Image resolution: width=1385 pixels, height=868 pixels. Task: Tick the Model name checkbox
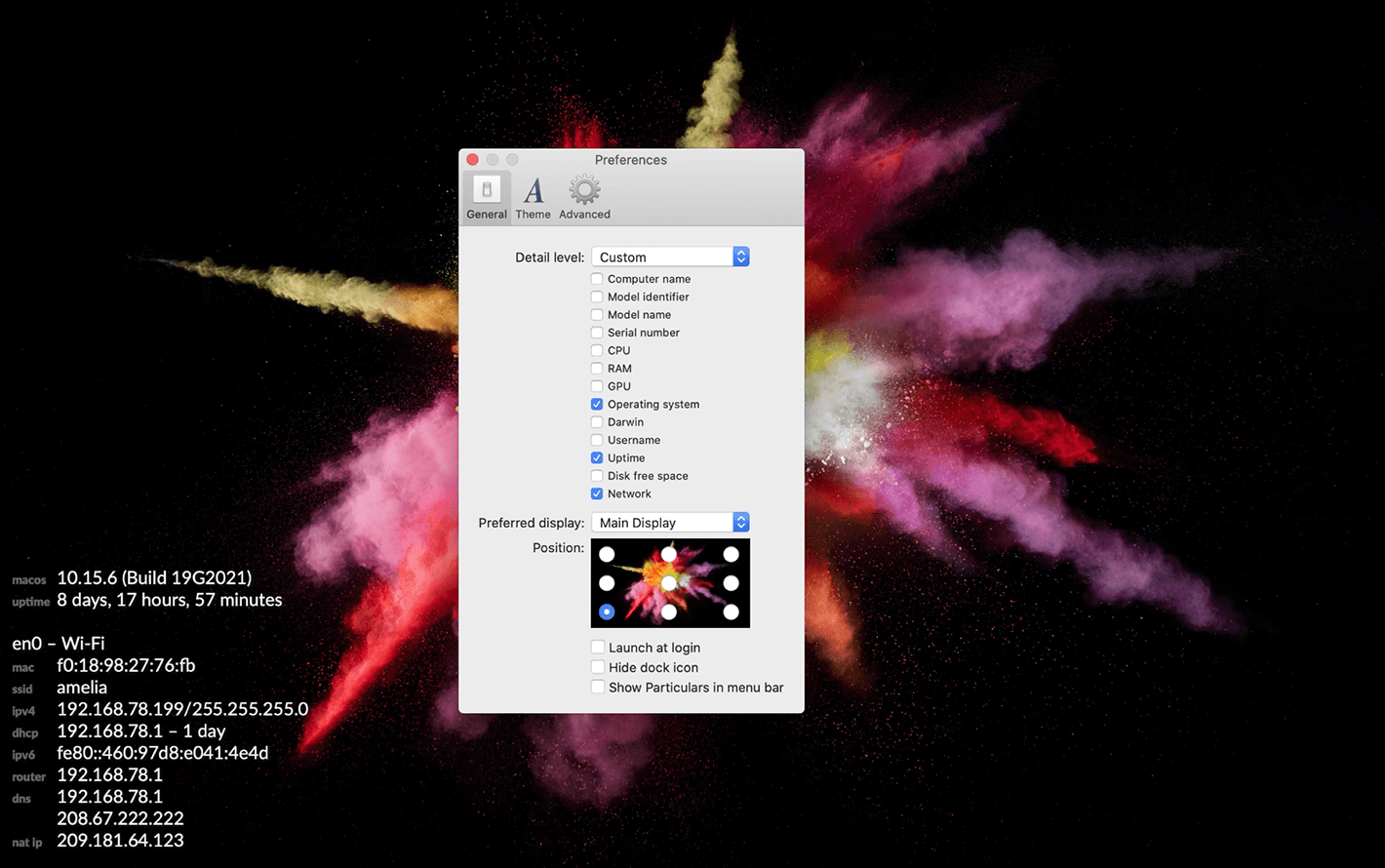pos(597,314)
